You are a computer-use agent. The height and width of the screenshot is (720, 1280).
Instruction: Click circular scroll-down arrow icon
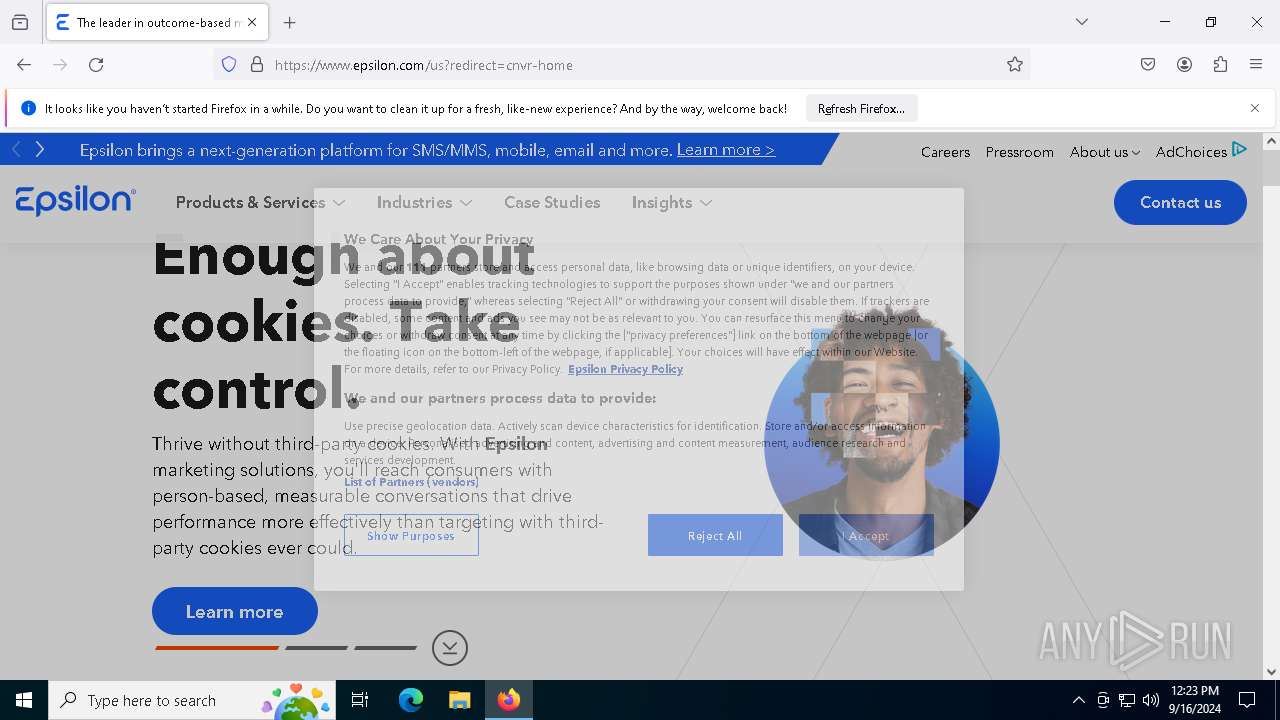click(x=450, y=648)
